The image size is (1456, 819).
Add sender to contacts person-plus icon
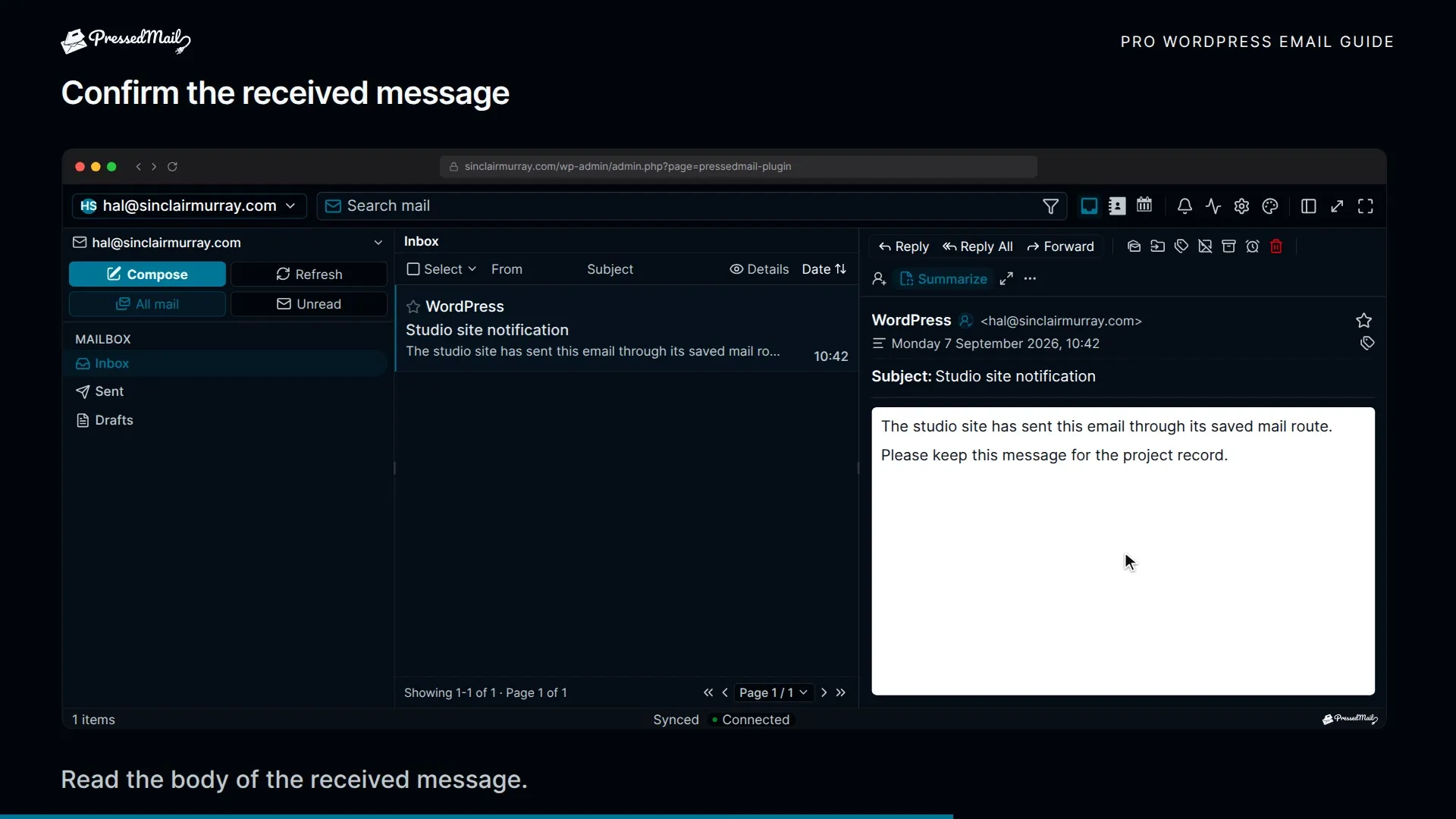click(879, 279)
